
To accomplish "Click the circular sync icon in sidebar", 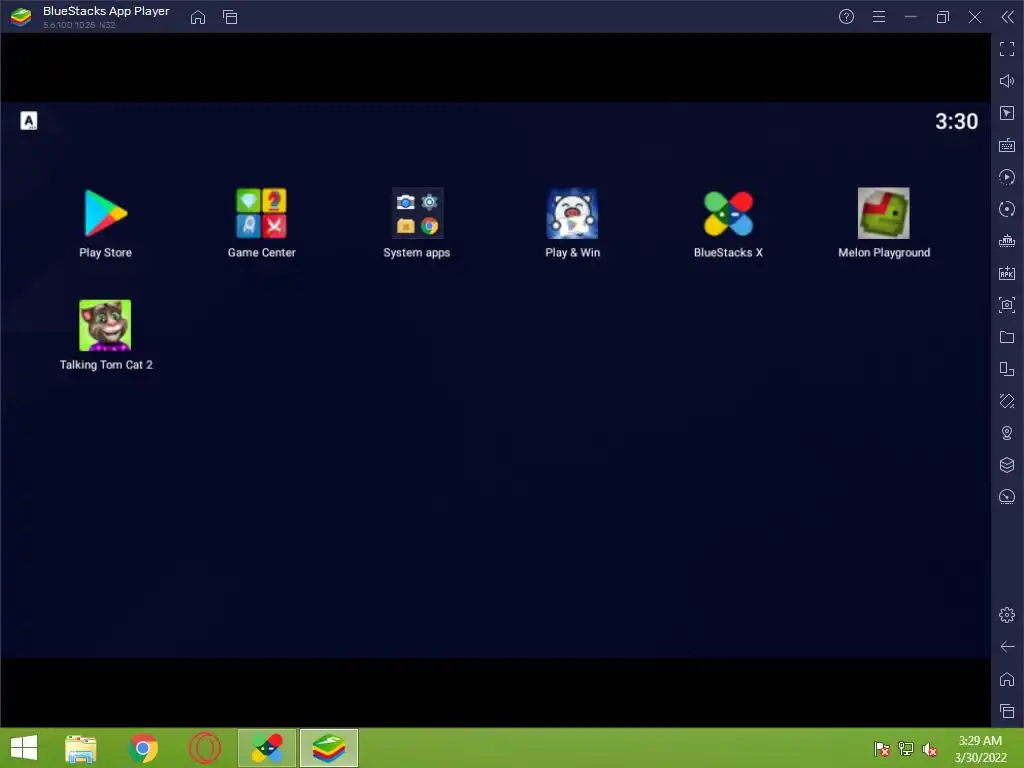I will (1007, 209).
